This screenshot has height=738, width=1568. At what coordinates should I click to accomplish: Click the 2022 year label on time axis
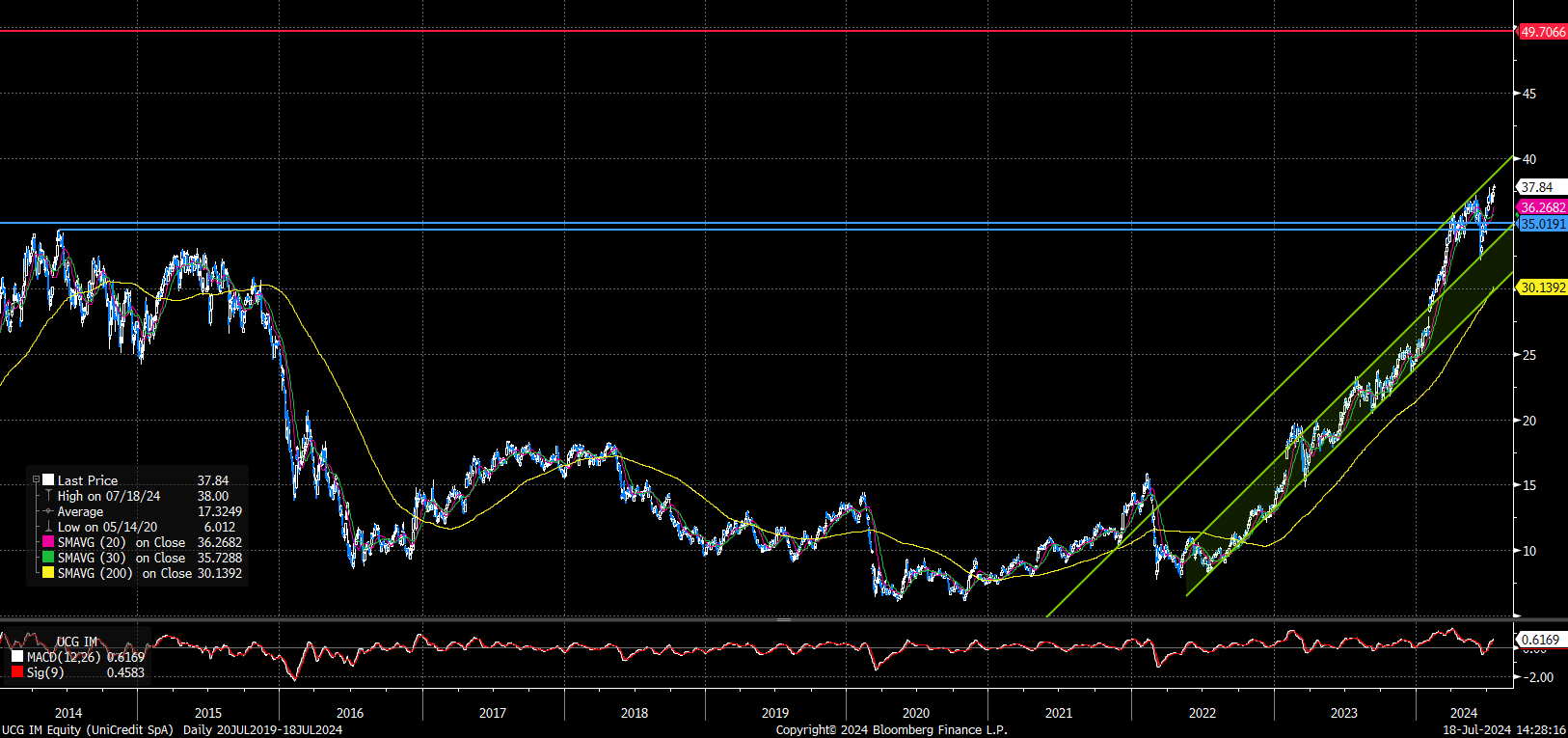click(x=1203, y=713)
